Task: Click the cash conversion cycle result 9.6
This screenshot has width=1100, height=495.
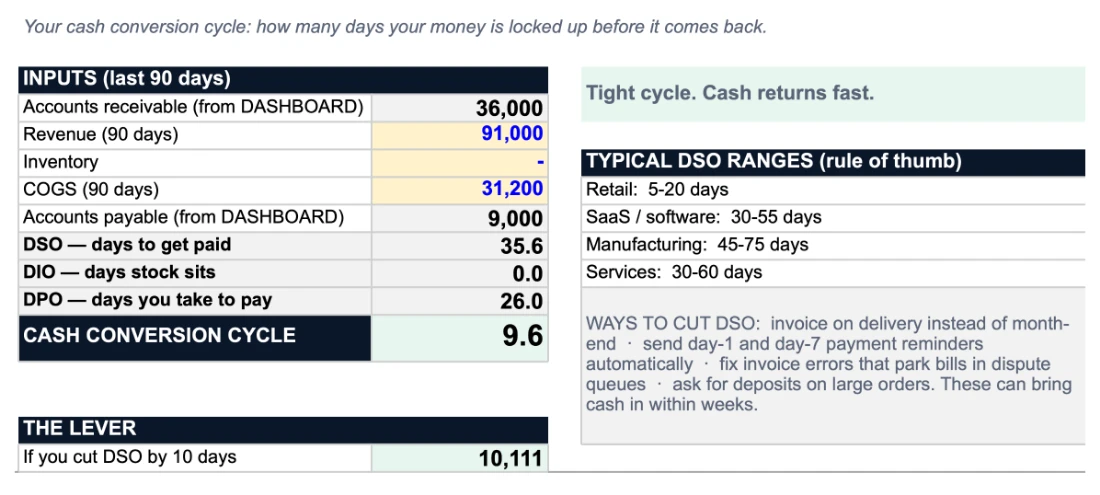Action: tap(460, 338)
